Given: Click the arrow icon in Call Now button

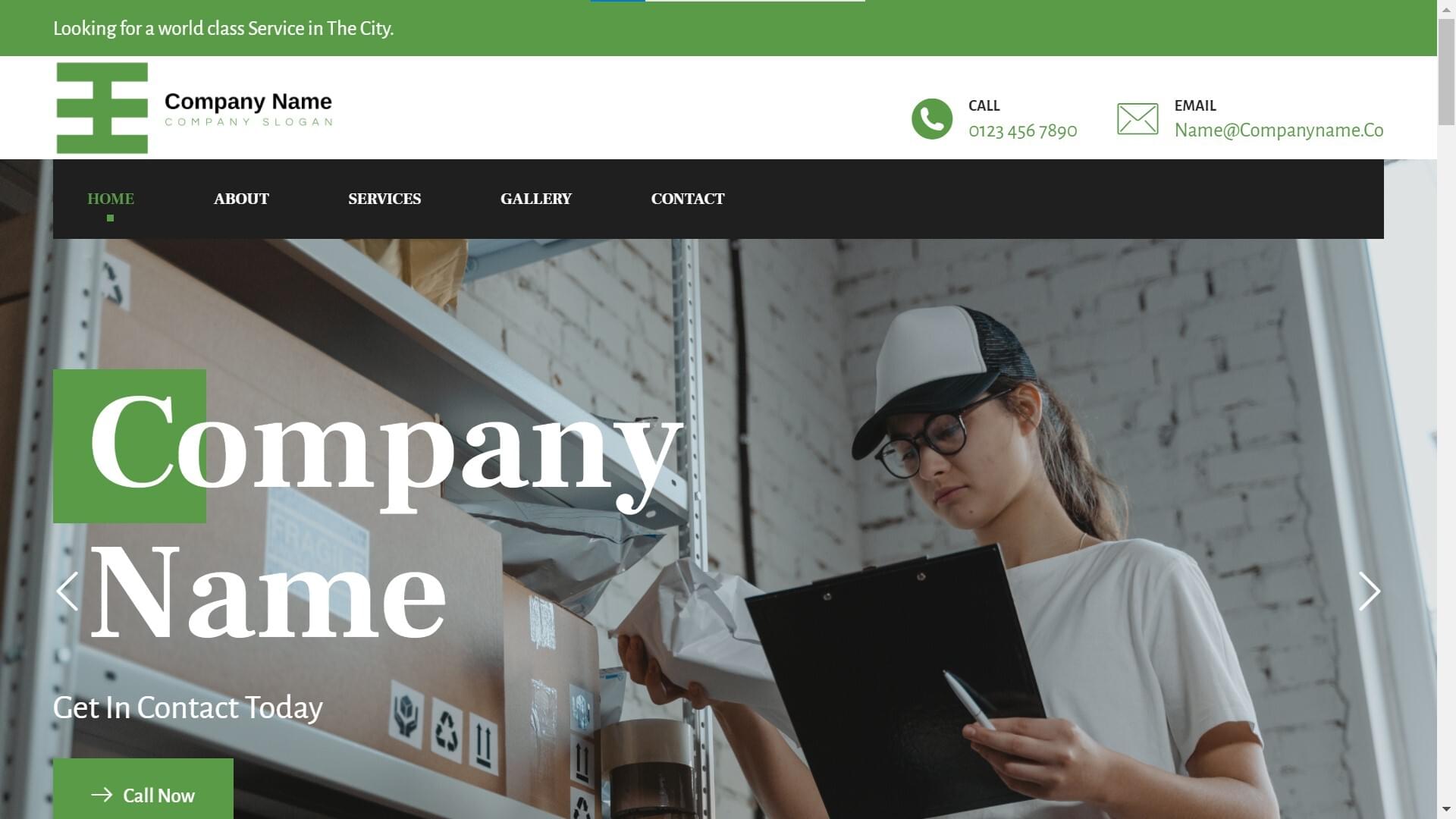Looking at the screenshot, I should coord(102,795).
